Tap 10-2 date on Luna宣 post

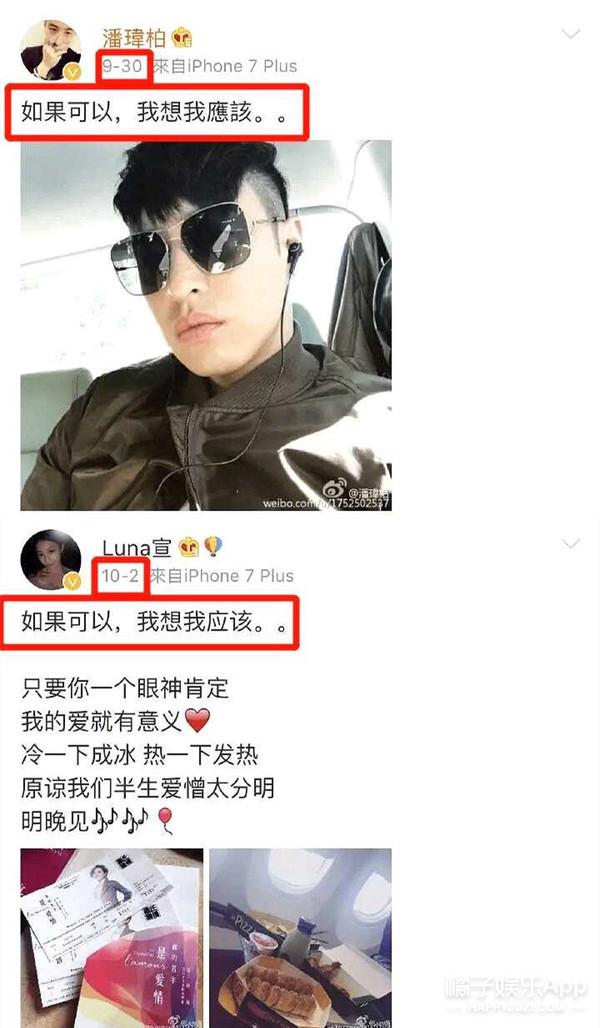pyautogui.click(x=120, y=576)
